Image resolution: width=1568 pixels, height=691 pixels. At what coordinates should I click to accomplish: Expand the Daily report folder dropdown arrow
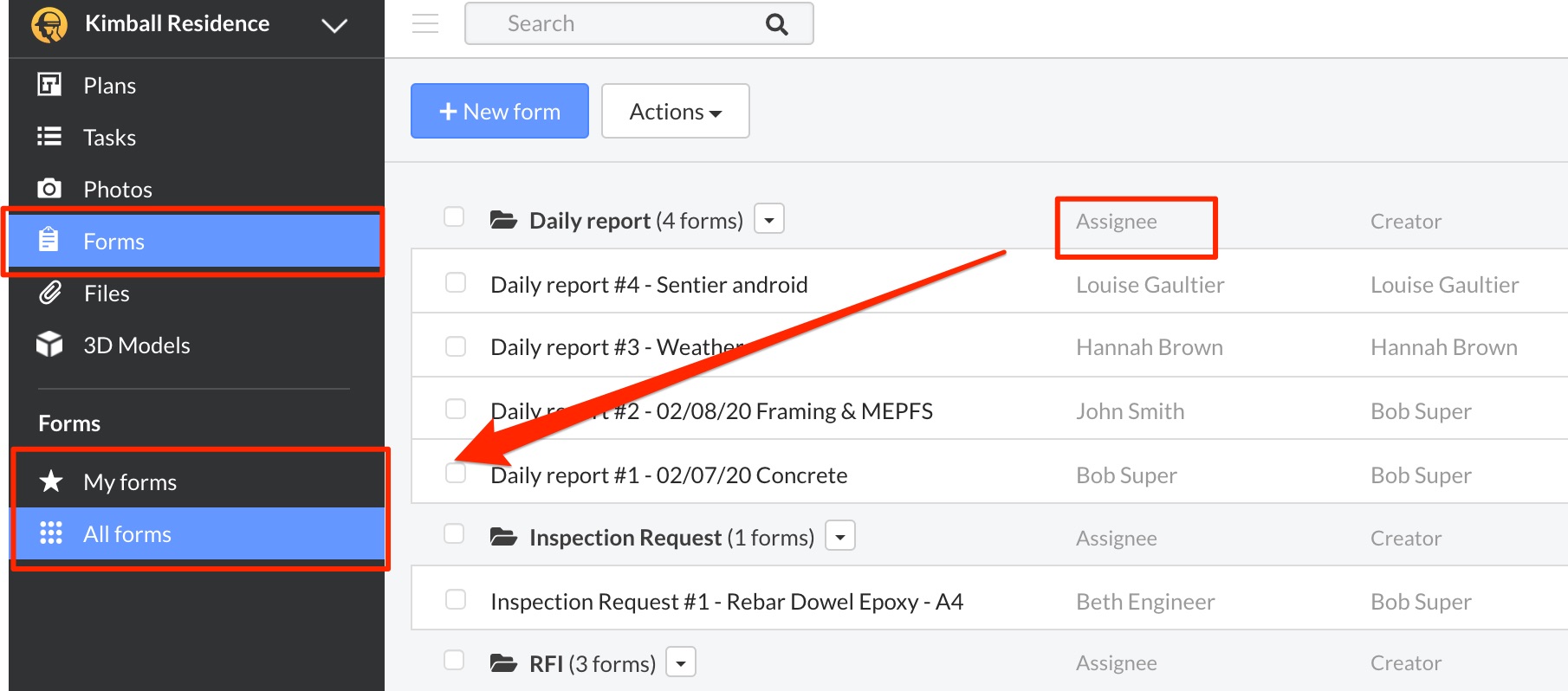point(768,220)
